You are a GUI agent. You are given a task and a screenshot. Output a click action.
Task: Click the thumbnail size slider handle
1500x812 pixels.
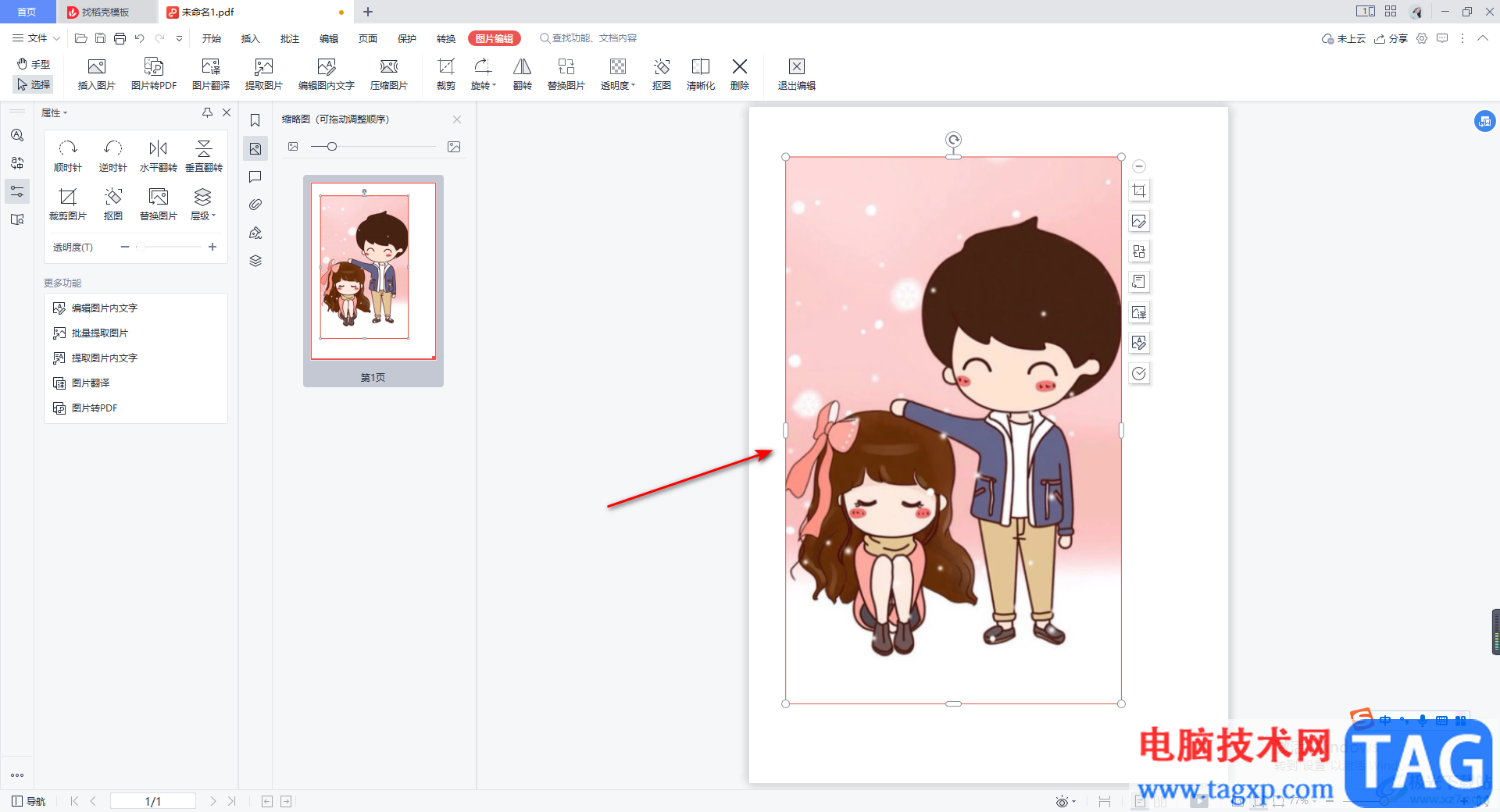(332, 146)
